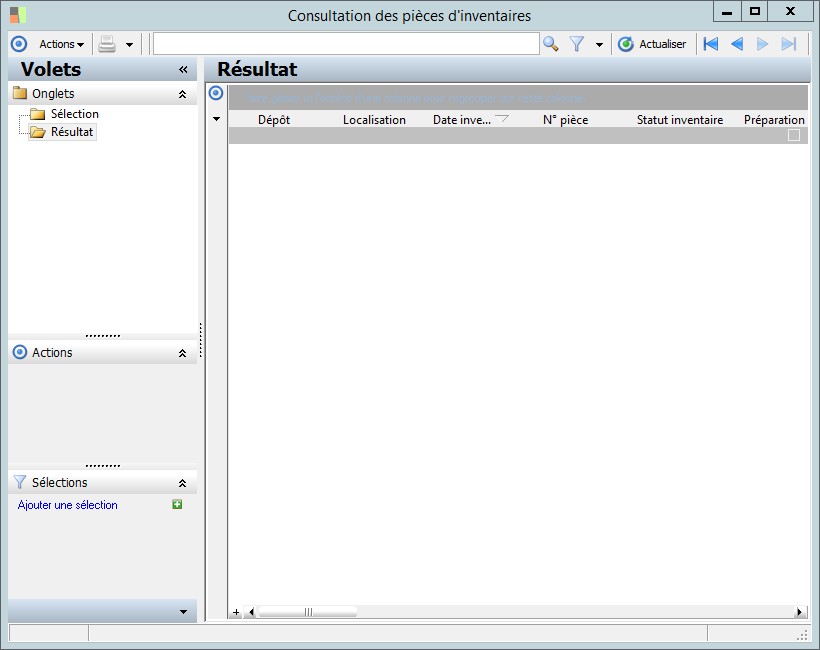Image resolution: width=820 pixels, height=650 pixels.
Task: Sort by the Statut inventaire column
Action: [680, 120]
